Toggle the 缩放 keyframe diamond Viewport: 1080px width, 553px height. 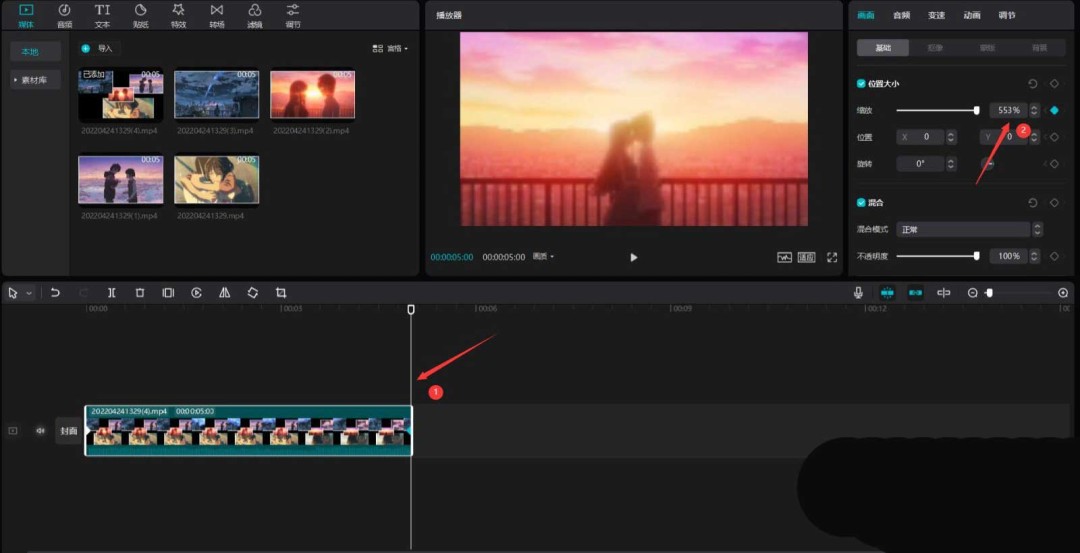click(x=1054, y=110)
